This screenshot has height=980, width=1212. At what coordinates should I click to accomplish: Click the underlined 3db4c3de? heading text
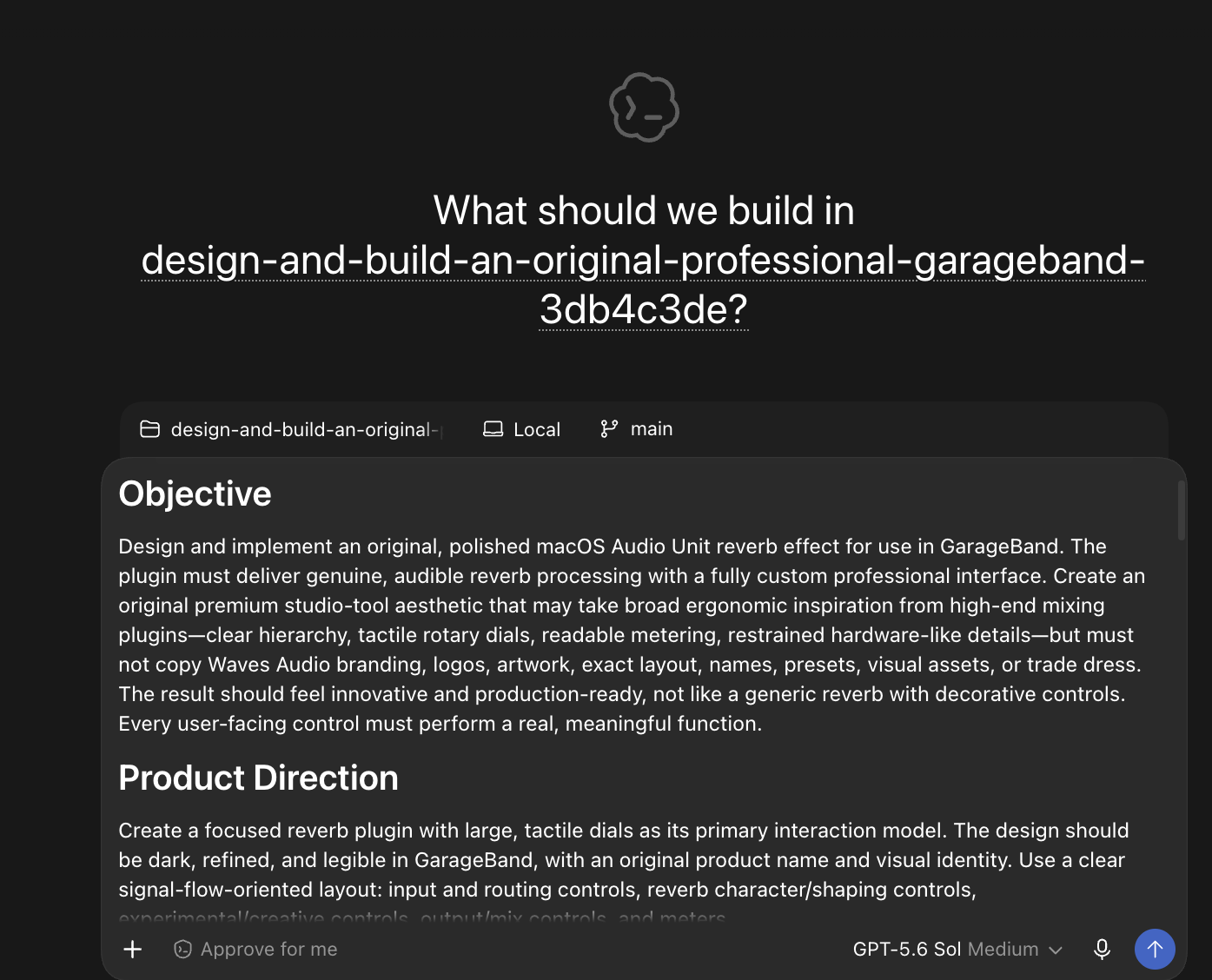(x=643, y=309)
